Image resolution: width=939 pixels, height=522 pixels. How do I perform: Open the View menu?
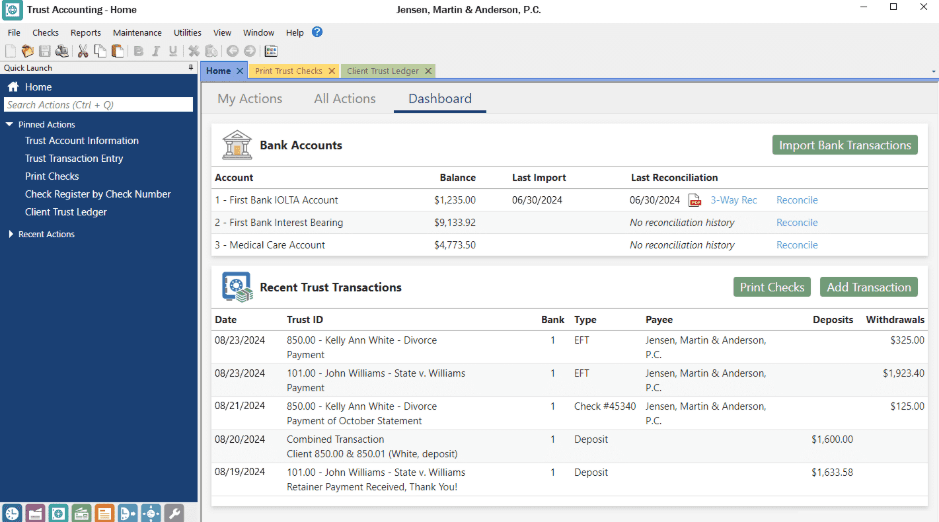point(222,33)
